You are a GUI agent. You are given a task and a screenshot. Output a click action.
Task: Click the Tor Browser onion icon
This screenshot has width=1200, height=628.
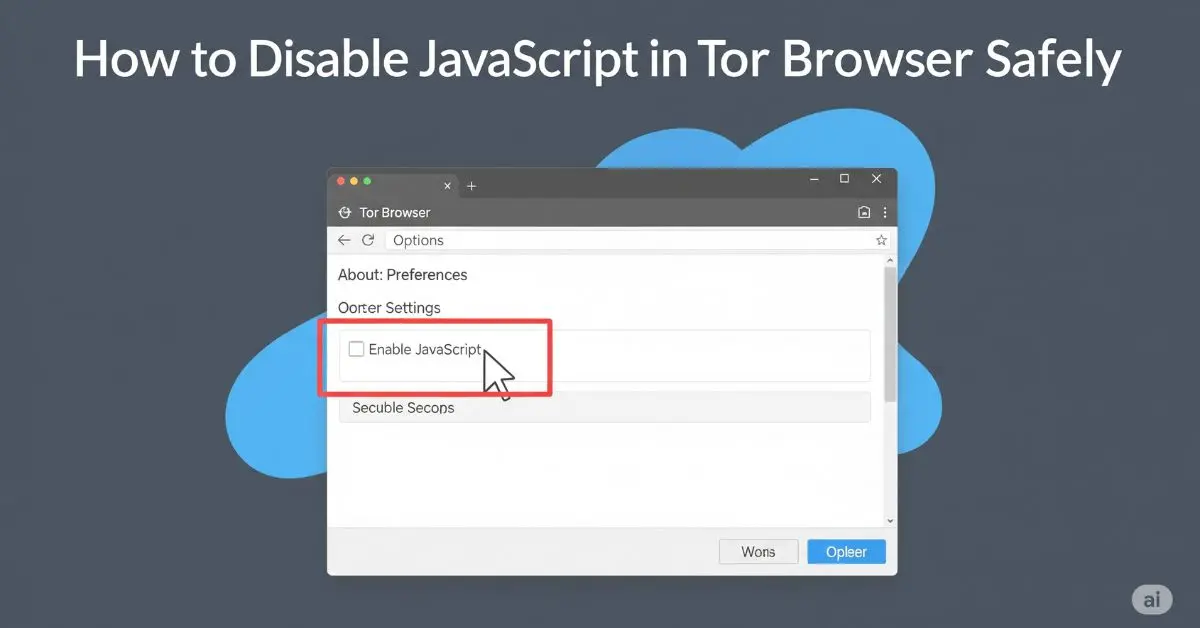pos(345,212)
